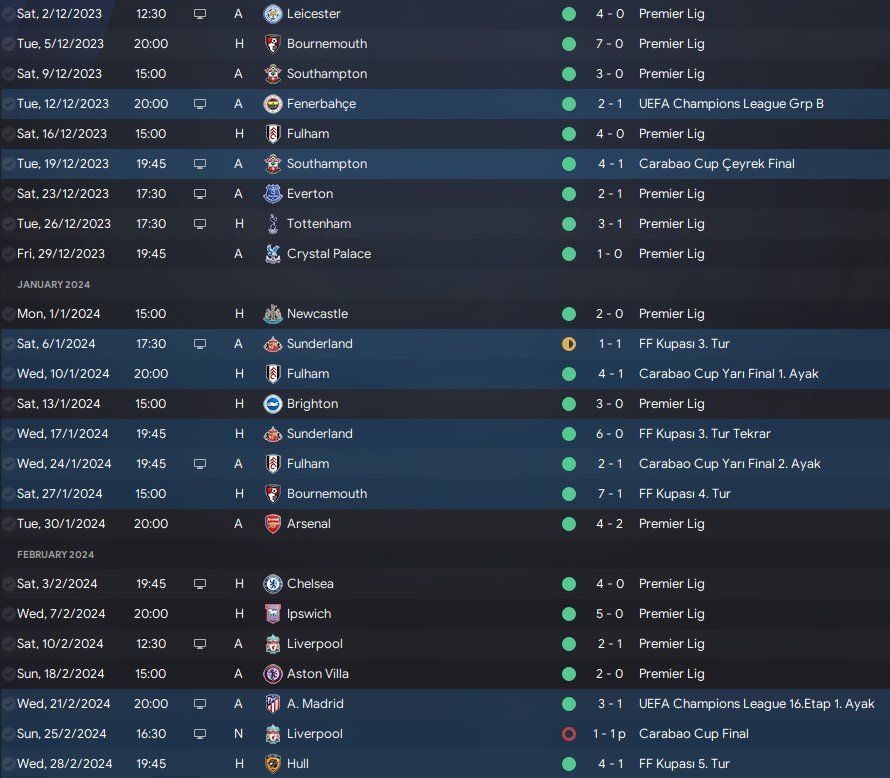The height and width of the screenshot is (778, 890).
Task: Click the Crystal Palace club badge
Action: 273,254
